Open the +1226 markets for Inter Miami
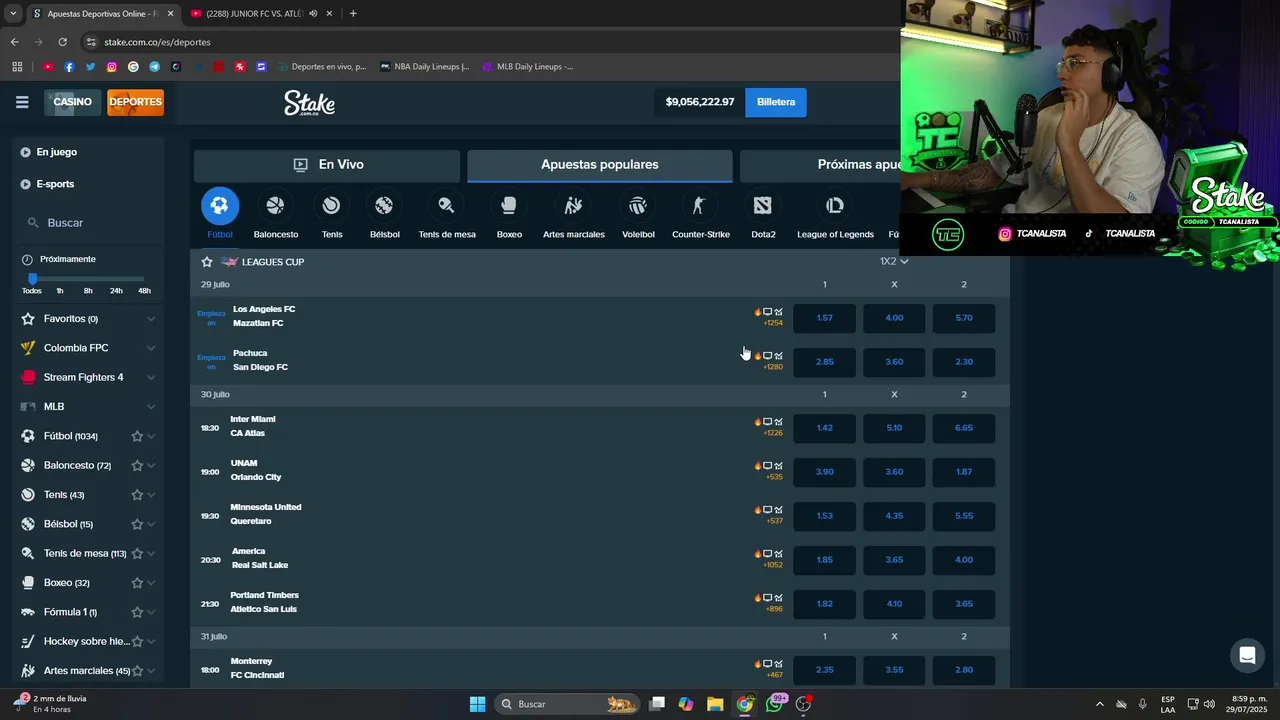 (773, 433)
